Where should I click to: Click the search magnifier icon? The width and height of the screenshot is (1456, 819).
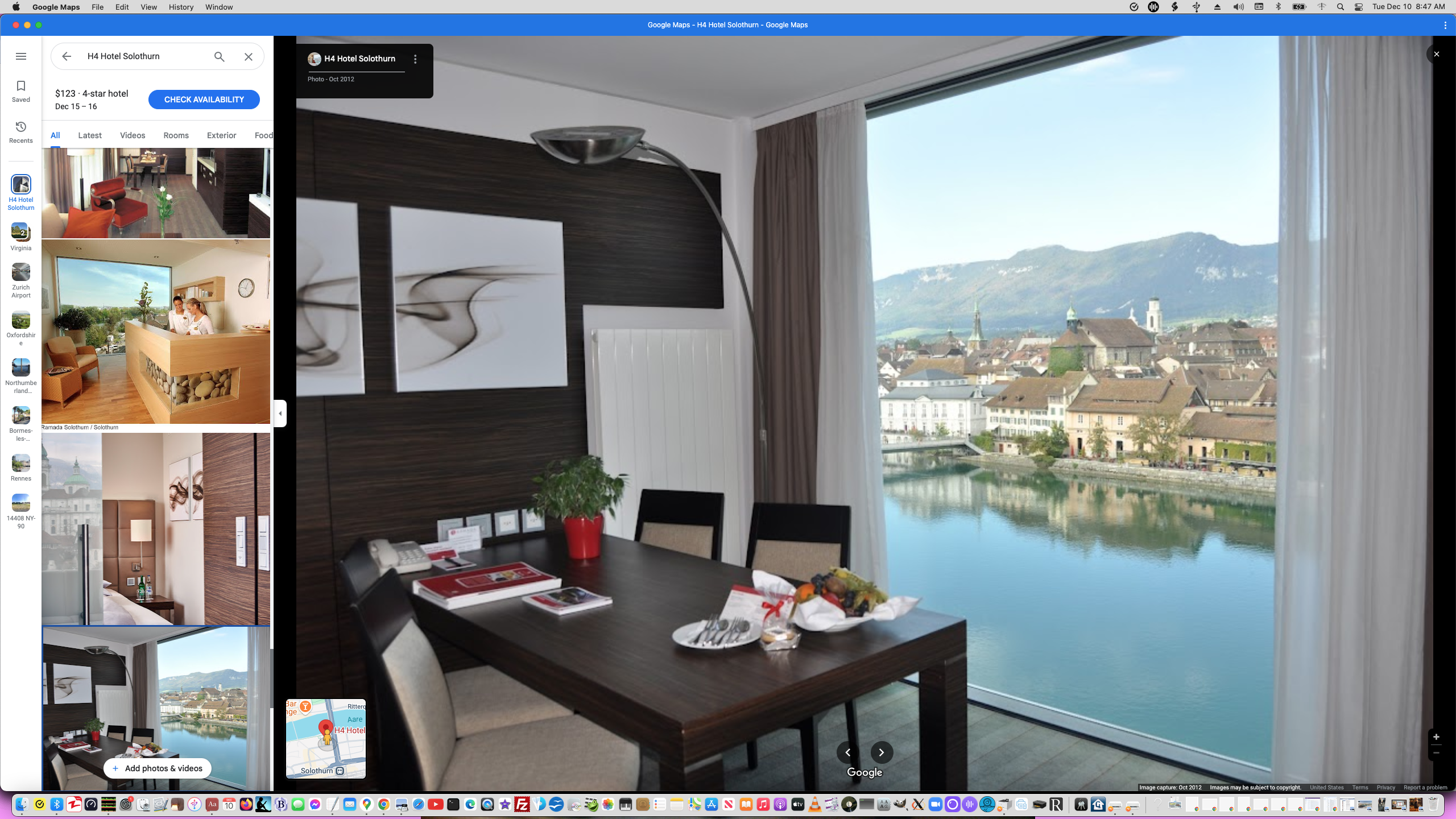(x=218, y=56)
